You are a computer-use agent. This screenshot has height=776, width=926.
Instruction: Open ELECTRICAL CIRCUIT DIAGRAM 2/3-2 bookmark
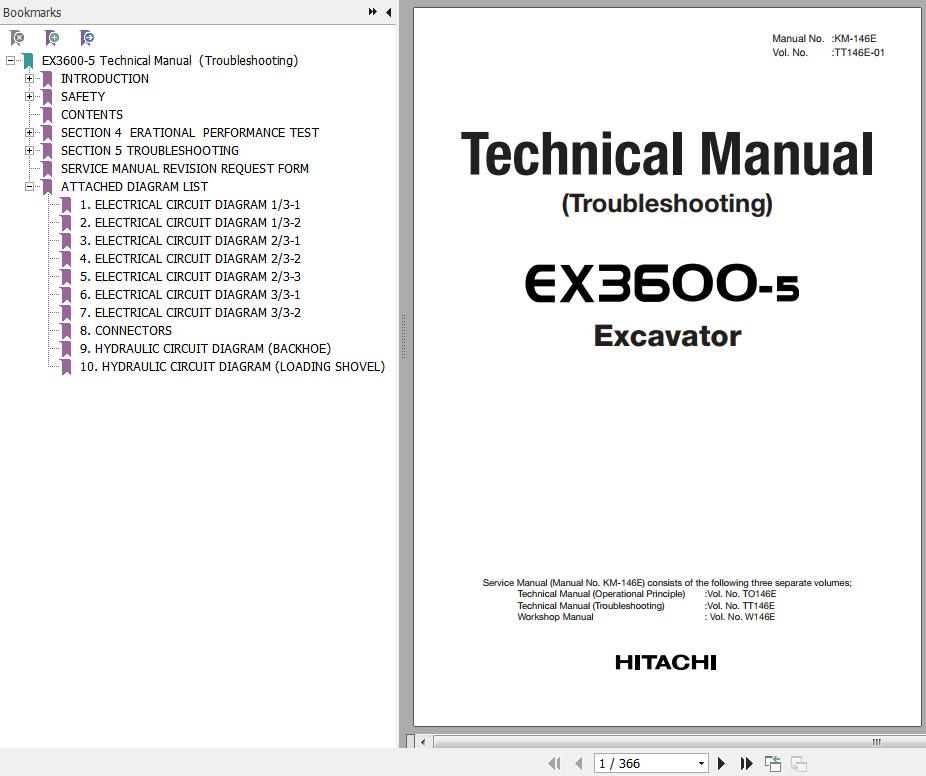click(190, 259)
